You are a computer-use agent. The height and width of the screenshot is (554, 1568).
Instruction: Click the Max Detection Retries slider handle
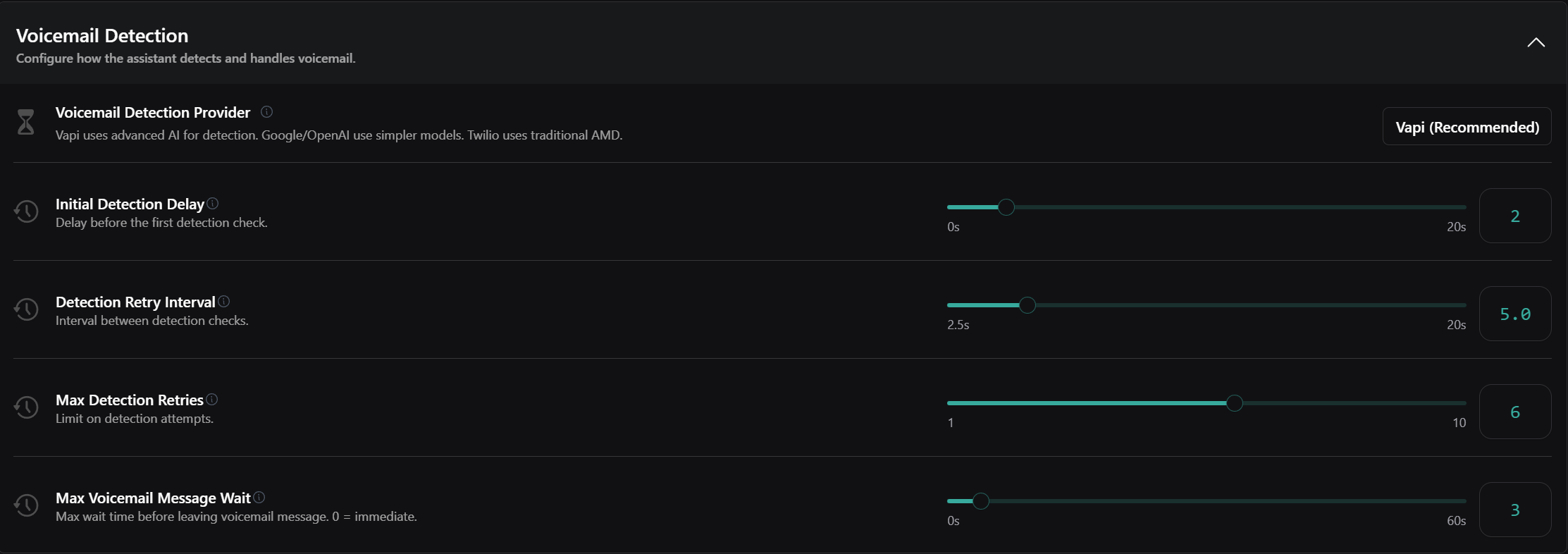[x=1235, y=403]
